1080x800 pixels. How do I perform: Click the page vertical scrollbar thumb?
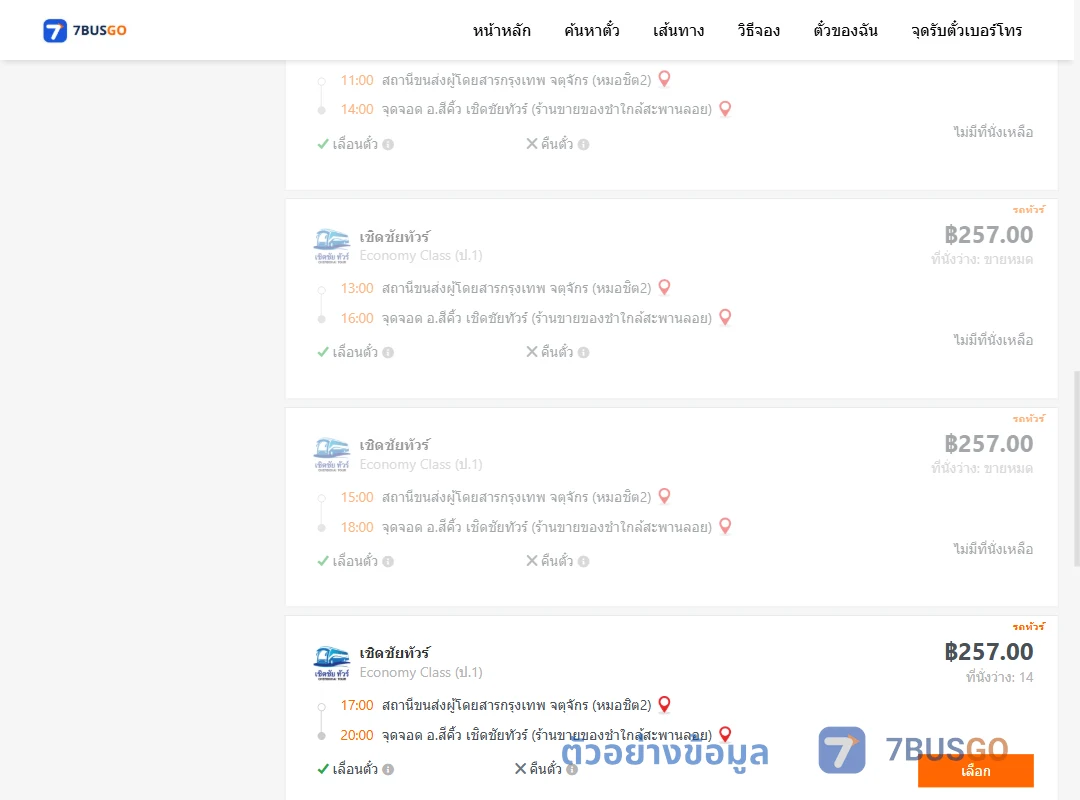tap(1077, 469)
